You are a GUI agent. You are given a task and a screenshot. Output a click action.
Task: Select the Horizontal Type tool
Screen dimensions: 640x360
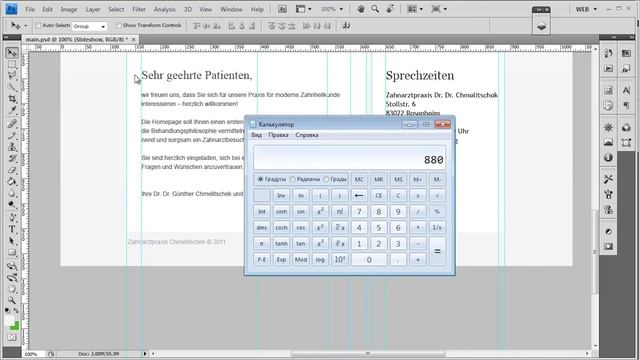pos(12,229)
